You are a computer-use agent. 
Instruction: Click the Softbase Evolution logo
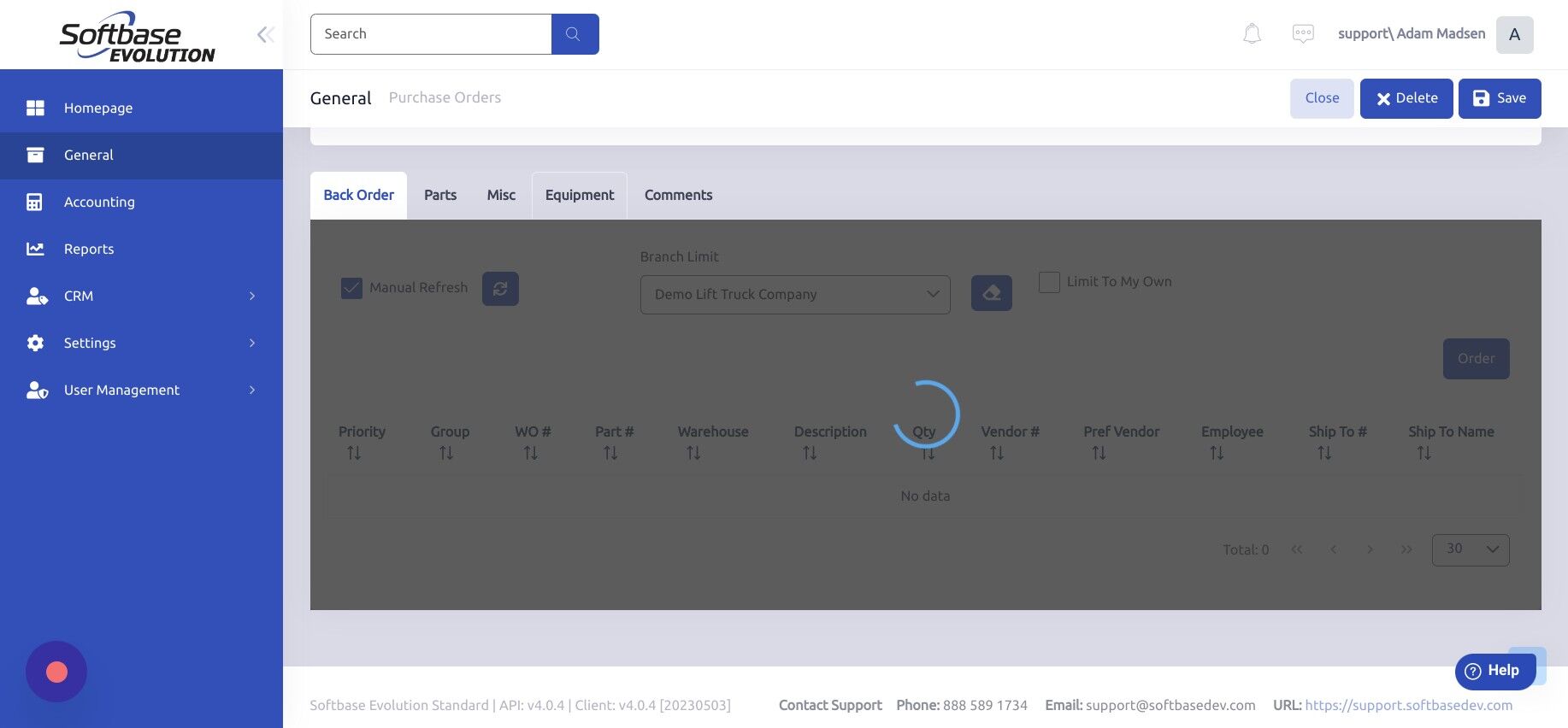pyautogui.click(x=137, y=37)
